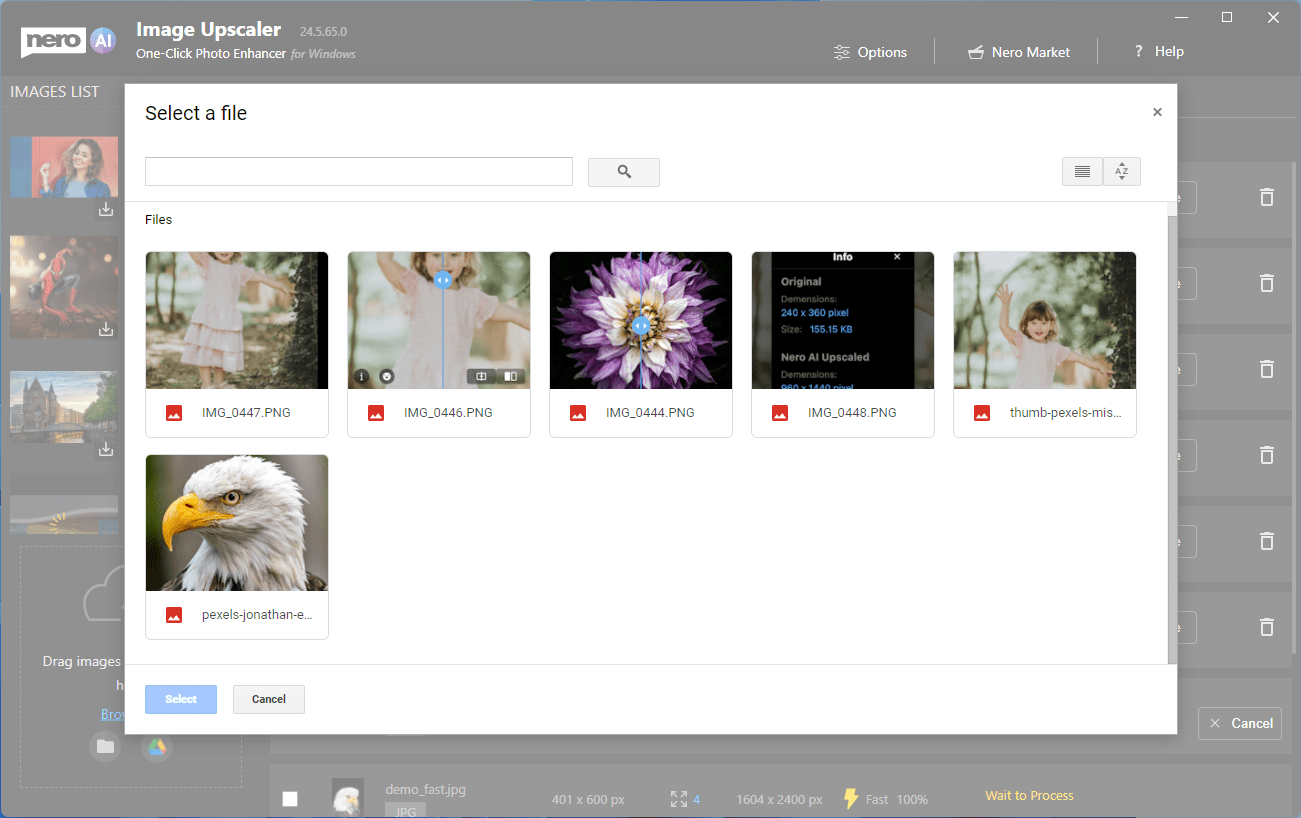The height and width of the screenshot is (818, 1301).
Task: Click the Fast mode lightning icon
Action: pyautogui.click(x=851, y=798)
